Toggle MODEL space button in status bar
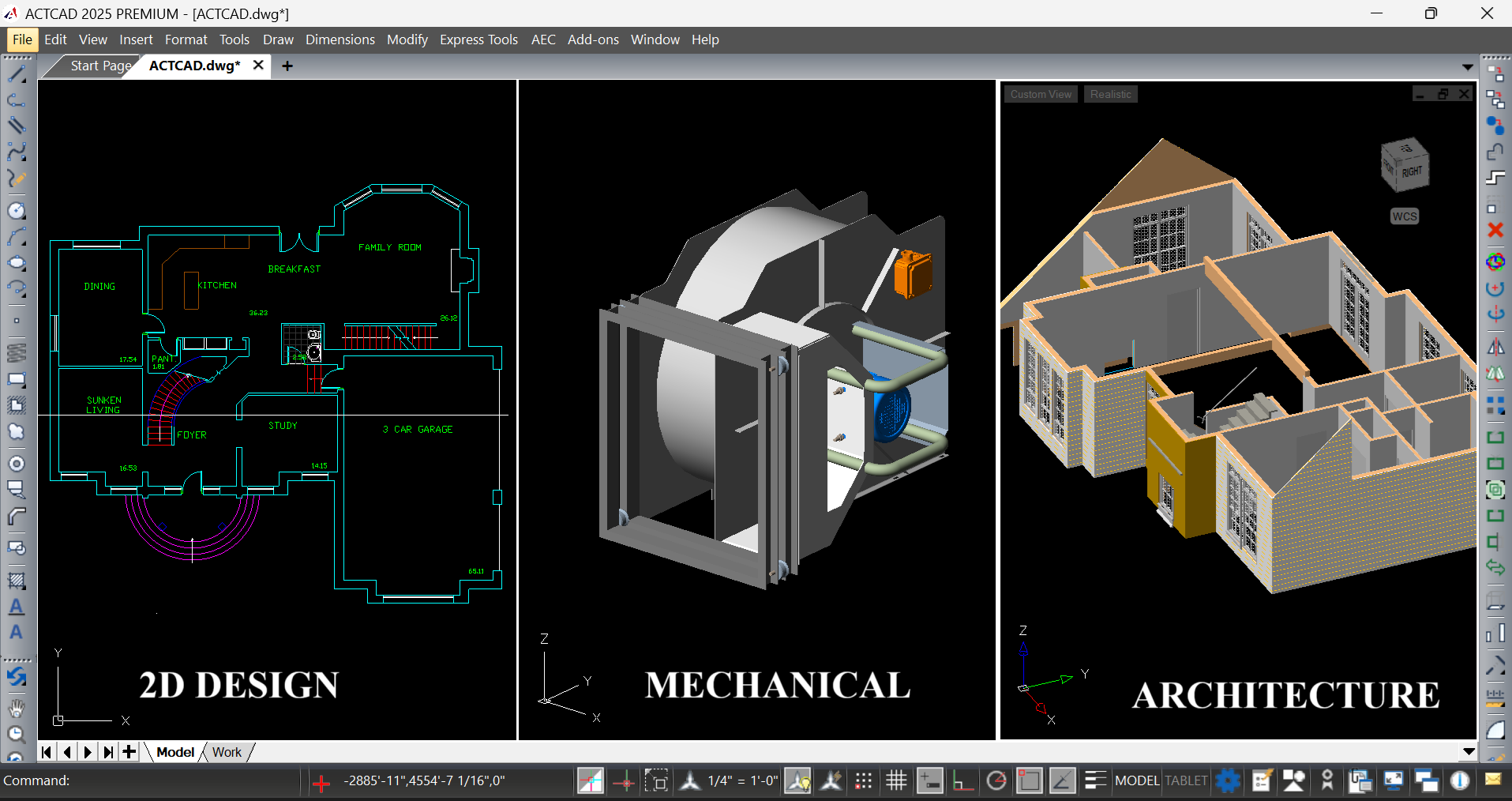Image resolution: width=1512 pixels, height=801 pixels. point(1137,780)
